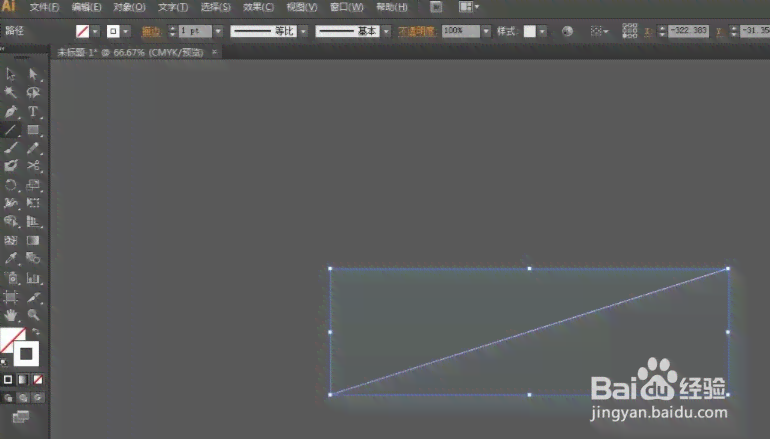Open the 窗口(W) menu
770x439 pixels.
pos(347,7)
